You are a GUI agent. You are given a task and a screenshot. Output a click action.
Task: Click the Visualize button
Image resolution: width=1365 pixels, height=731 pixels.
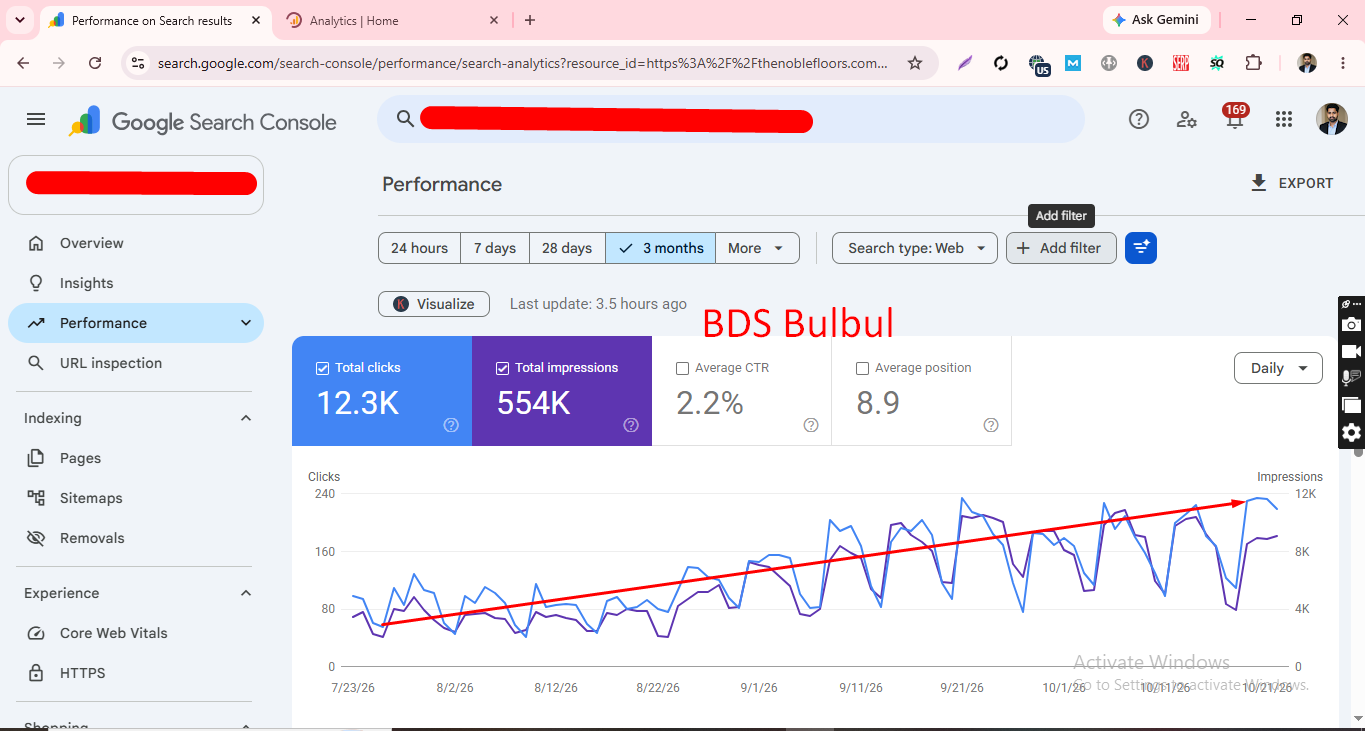pos(434,304)
